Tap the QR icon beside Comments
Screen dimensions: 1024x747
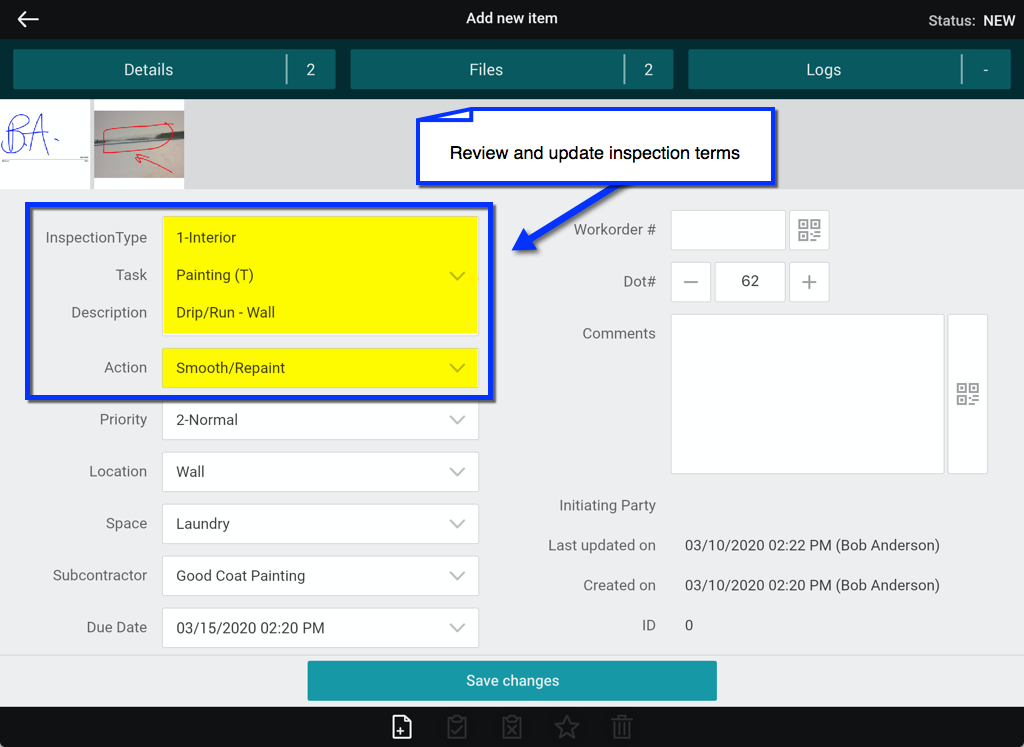click(967, 394)
